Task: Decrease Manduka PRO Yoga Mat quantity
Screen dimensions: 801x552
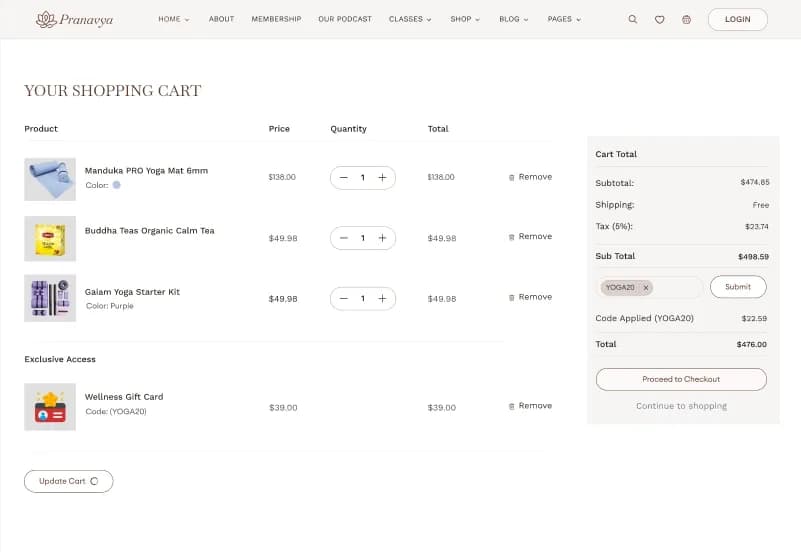Action: pyautogui.click(x=344, y=177)
